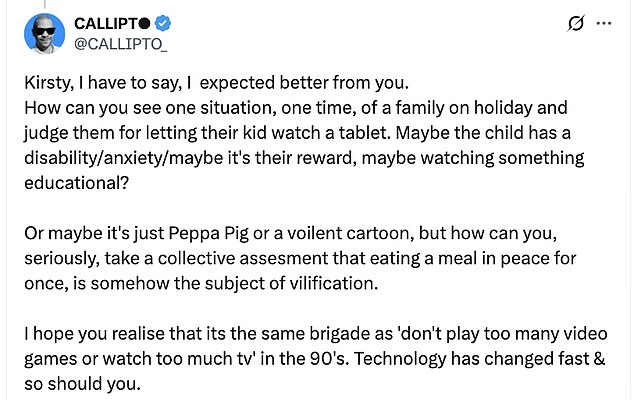Click the 'Peppa Pig' words in the tweet
Viewport: 634px width, 400px height.
pyautogui.click(x=208, y=233)
